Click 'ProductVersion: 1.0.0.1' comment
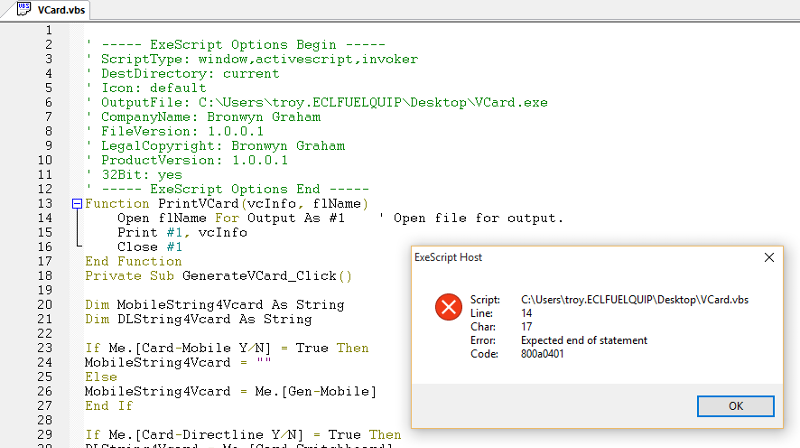Image resolution: width=800 pixels, height=448 pixels. click(187, 160)
